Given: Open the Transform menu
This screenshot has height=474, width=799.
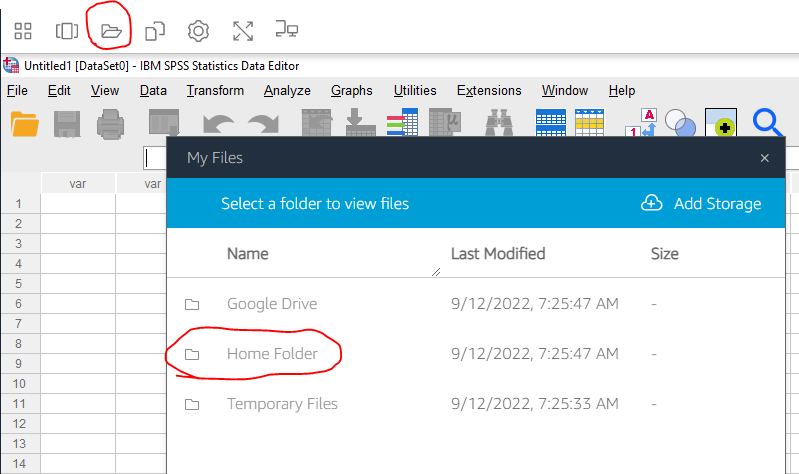Looking at the screenshot, I should 215,91.
